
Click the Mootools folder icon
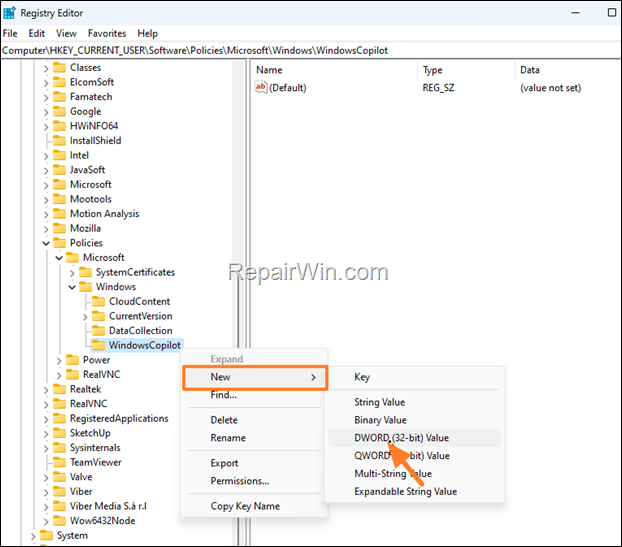(60, 199)
